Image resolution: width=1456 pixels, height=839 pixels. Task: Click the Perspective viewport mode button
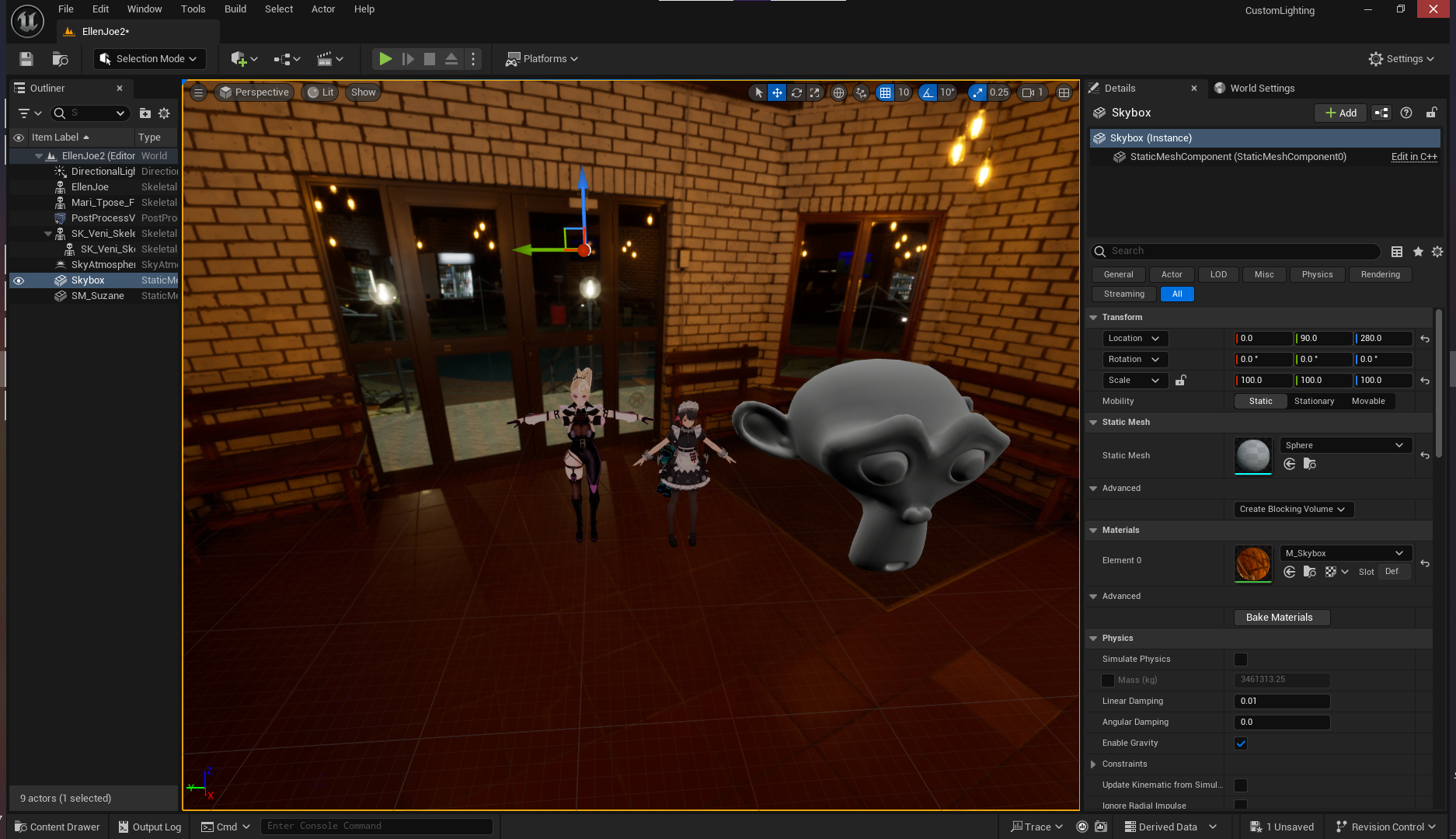[x=254, y=92]
